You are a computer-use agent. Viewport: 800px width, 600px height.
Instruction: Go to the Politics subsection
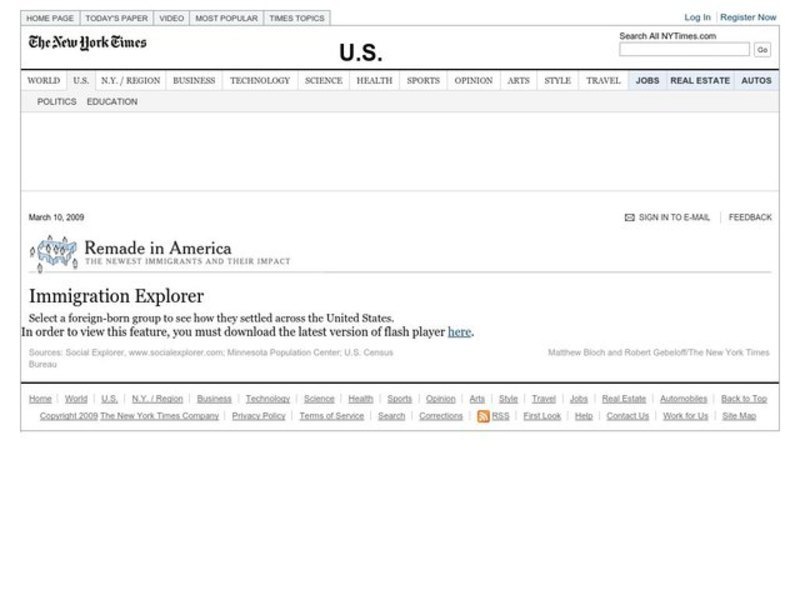tap(57, 102)
